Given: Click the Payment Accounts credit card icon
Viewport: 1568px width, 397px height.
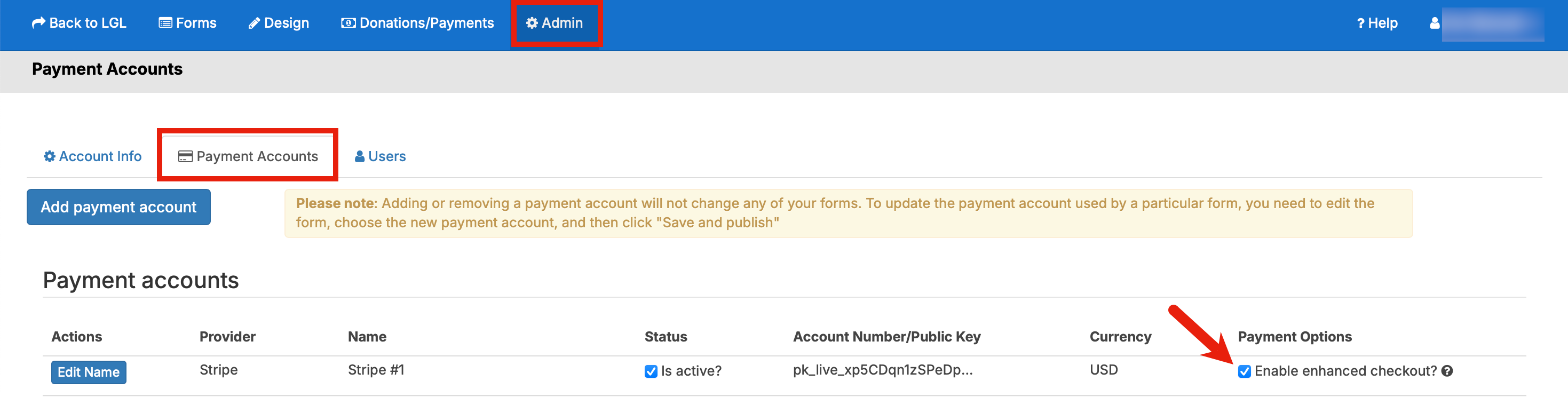Looking at the screenshot, I should click(185, 156).
